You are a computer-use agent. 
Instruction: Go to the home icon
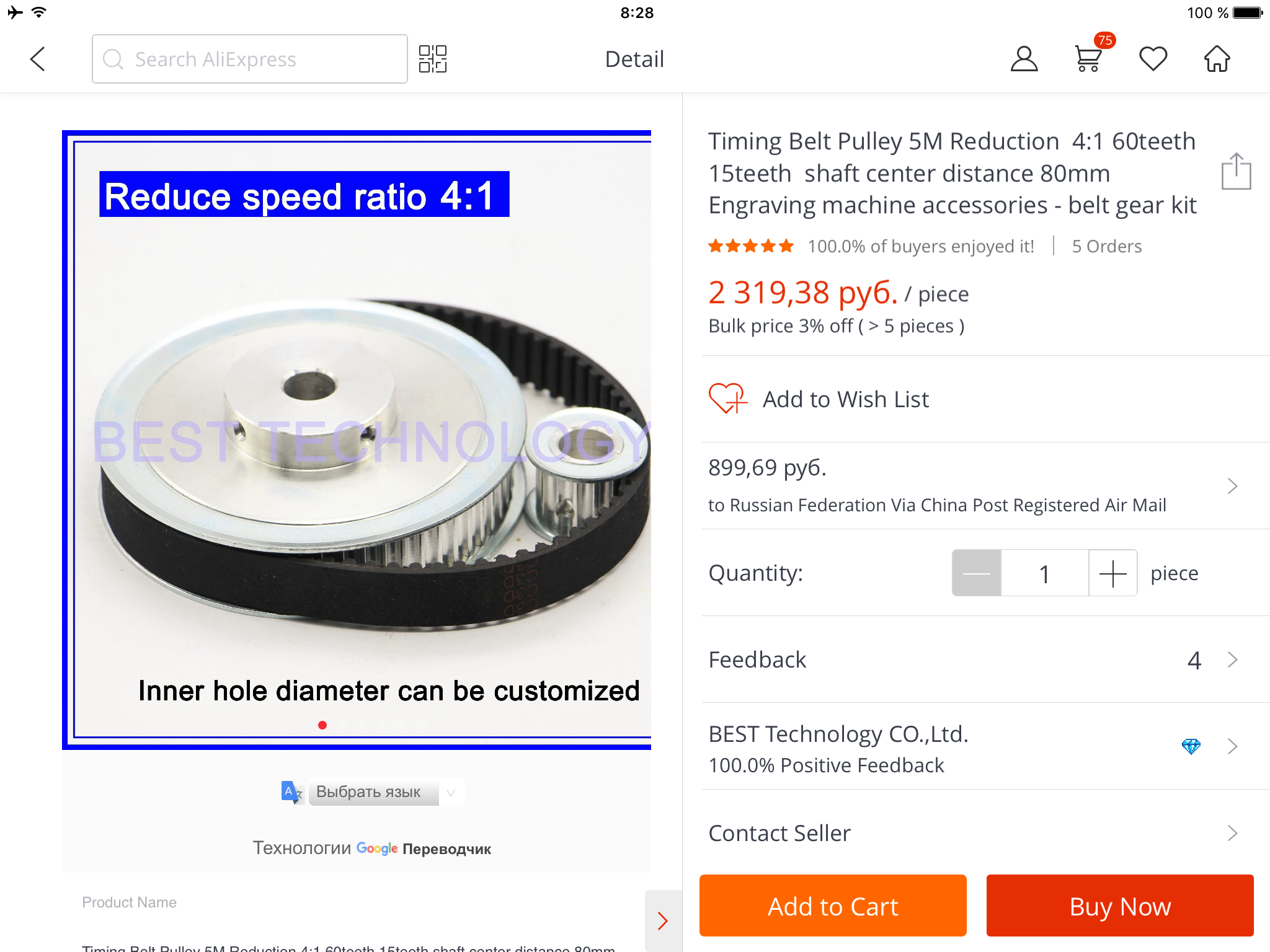[x=1217, y=59]
